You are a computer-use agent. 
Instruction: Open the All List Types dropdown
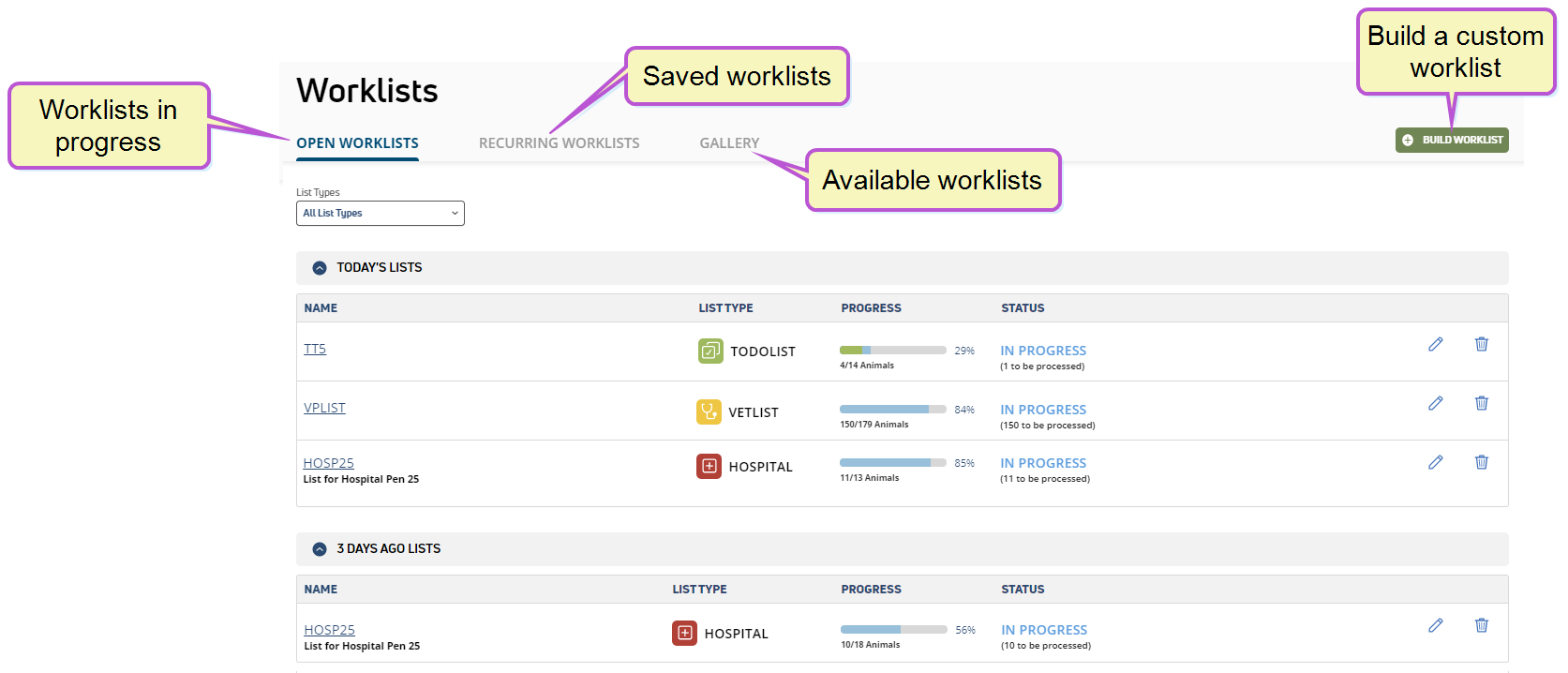[x=381, y=213]
